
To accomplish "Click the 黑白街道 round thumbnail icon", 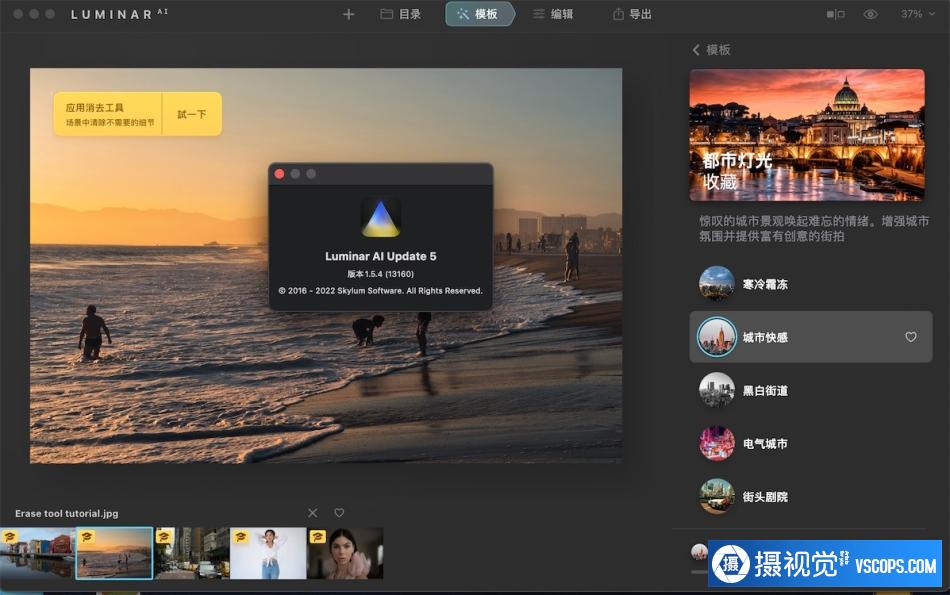I will tap(717, 390).
